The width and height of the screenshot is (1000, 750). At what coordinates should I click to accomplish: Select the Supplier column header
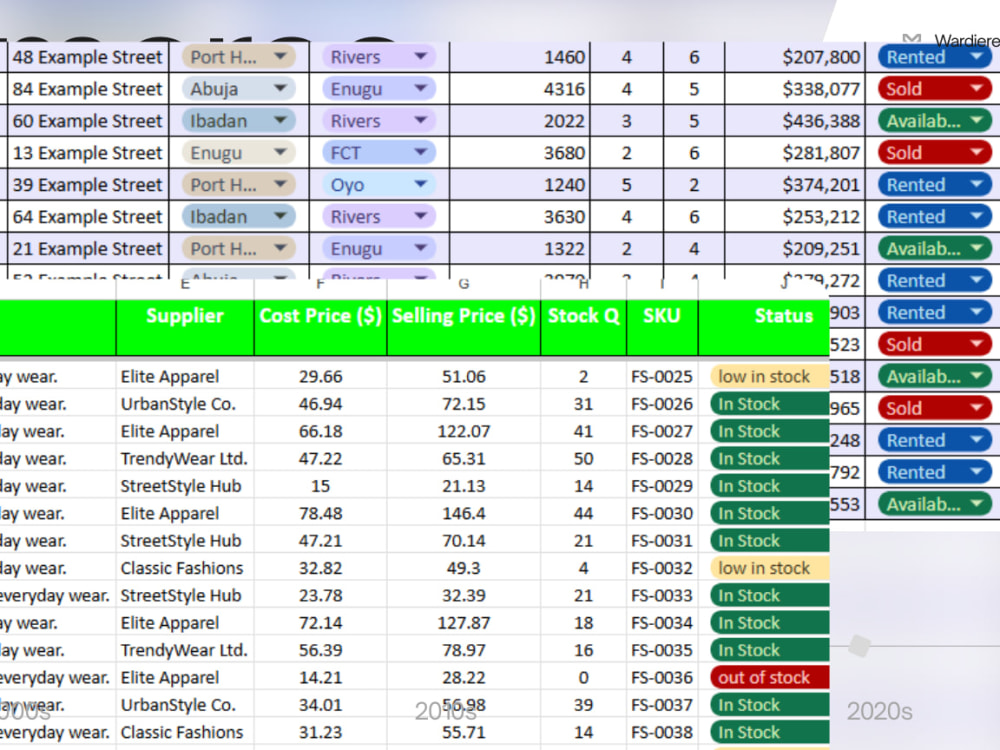pos(185,327)
